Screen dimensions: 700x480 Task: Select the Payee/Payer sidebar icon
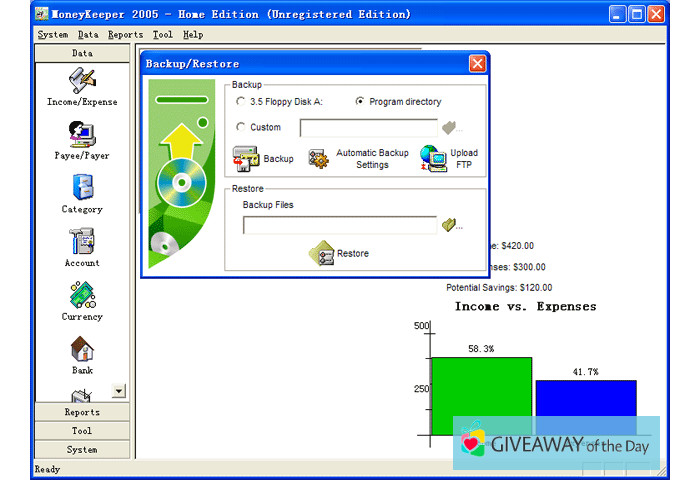click(x=82, y=134)
